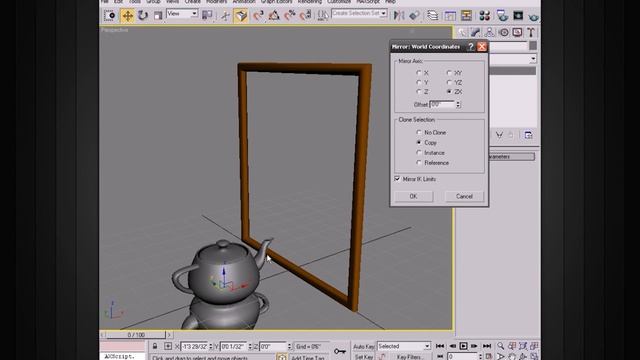Image resolution: width=640 pixels, height=360 pixels.
Task: Click the Offset spinner arrows
Action: (x=458, y=104)
